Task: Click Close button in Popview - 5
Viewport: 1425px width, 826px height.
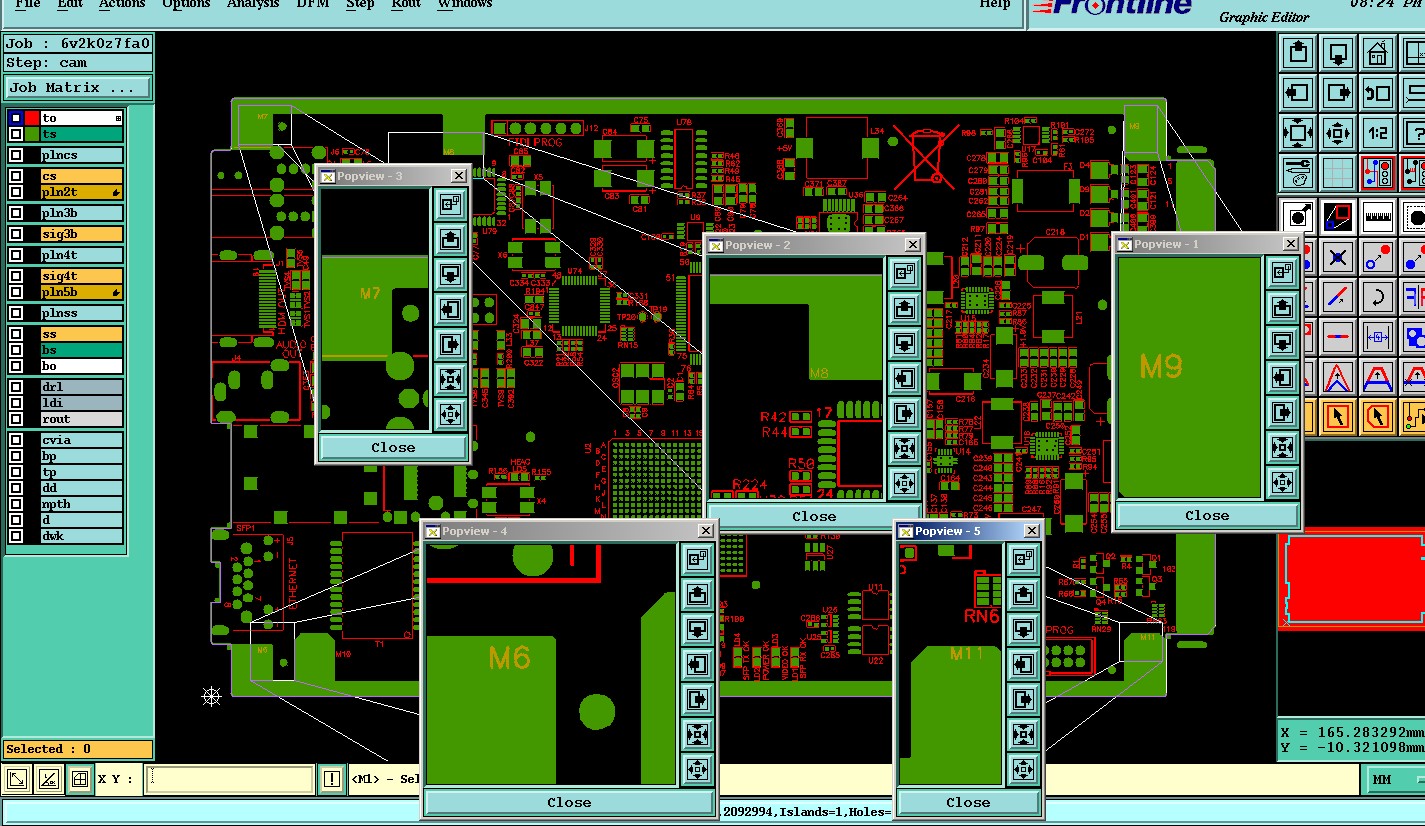Action: [968, 802]
